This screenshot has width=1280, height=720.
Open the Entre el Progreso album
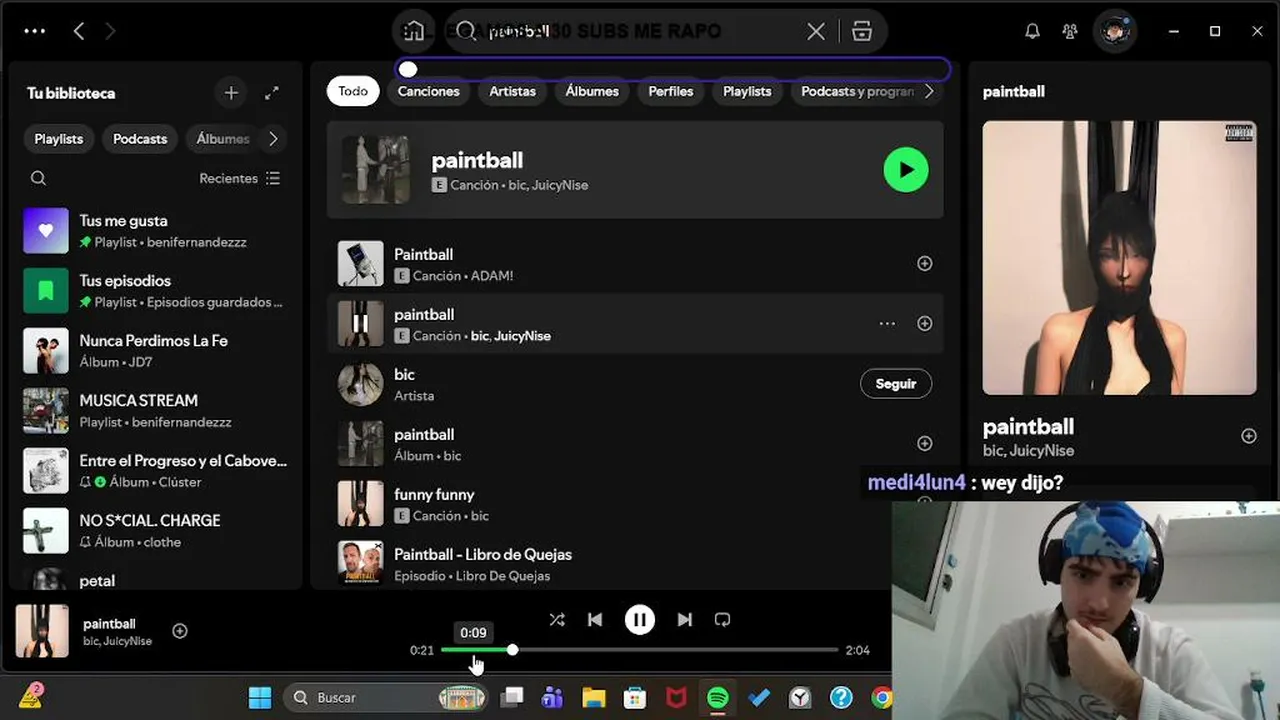tap(155, 471)
